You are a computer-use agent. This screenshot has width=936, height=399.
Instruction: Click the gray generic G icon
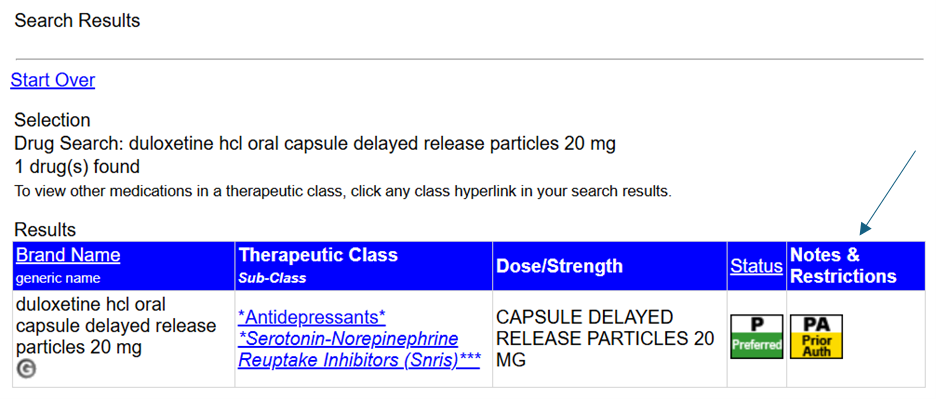[x=26, y=370]
